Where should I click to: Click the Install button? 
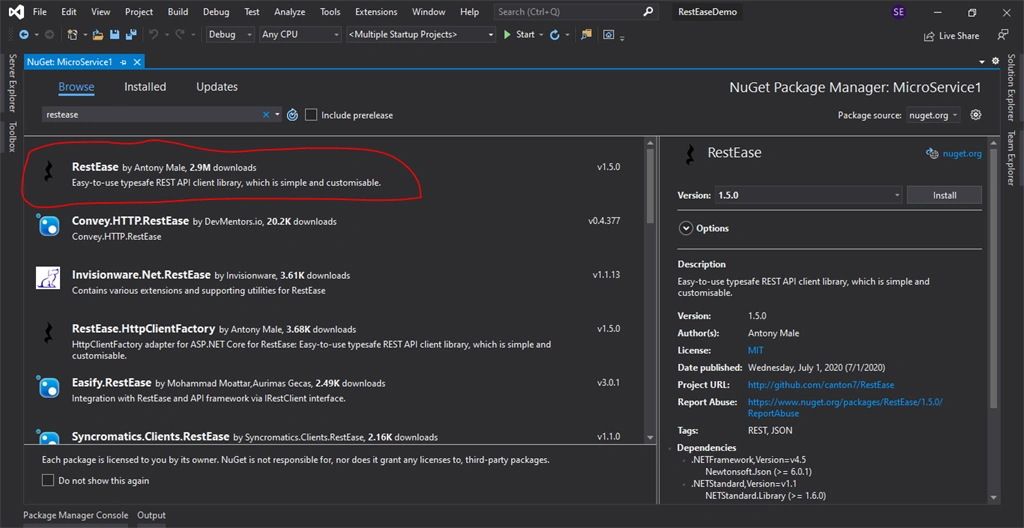click(x=944, y=195)
